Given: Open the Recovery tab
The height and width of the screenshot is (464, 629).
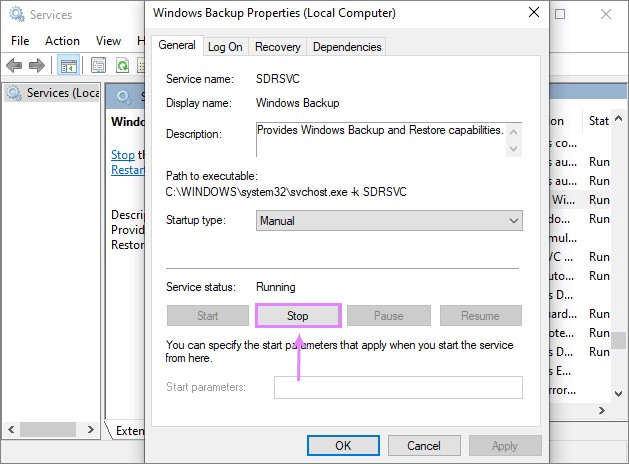Looking at the screenshot, I should click(277, 47).
